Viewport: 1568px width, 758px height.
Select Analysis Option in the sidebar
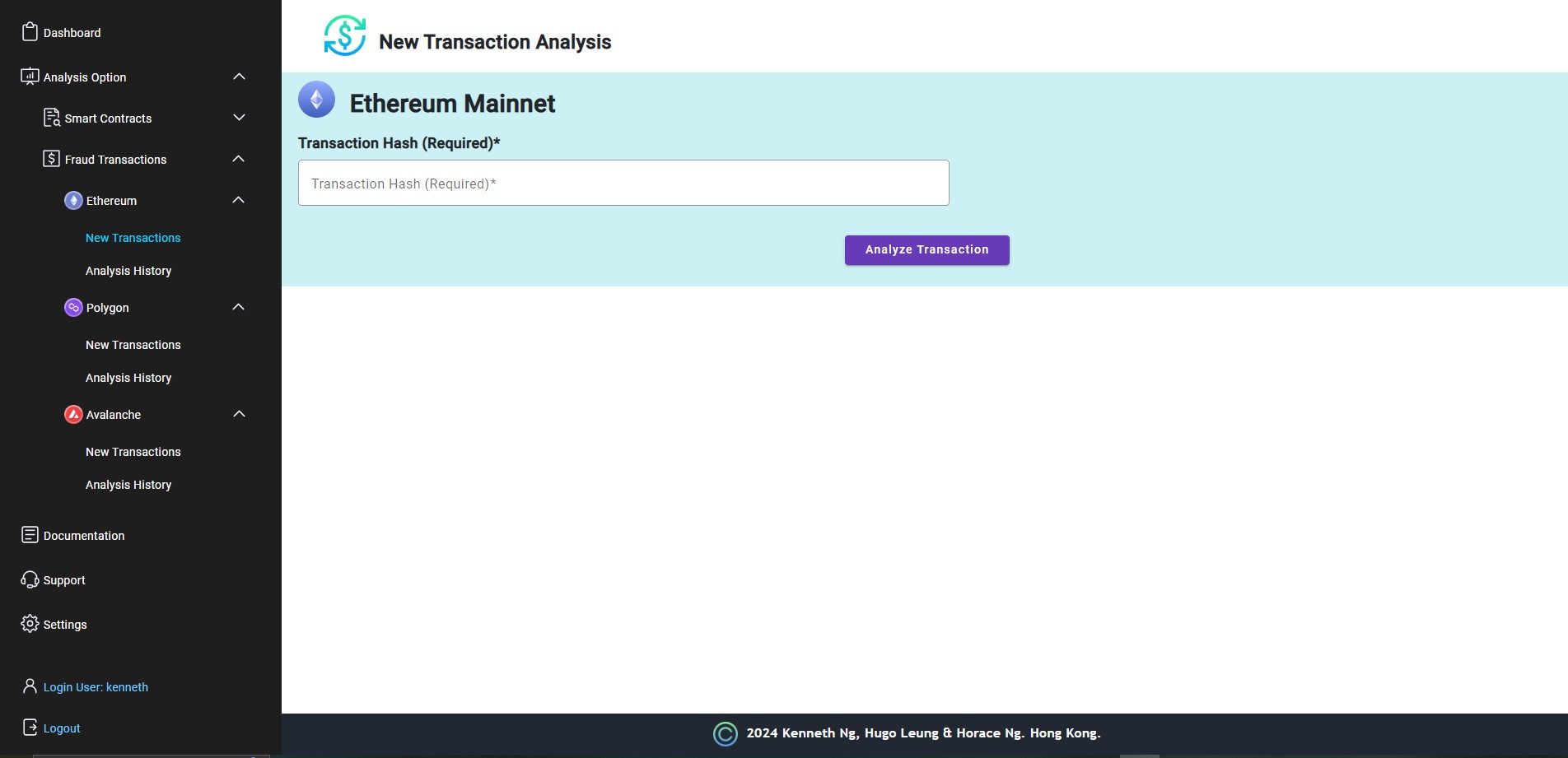click(x=85, y=77)
